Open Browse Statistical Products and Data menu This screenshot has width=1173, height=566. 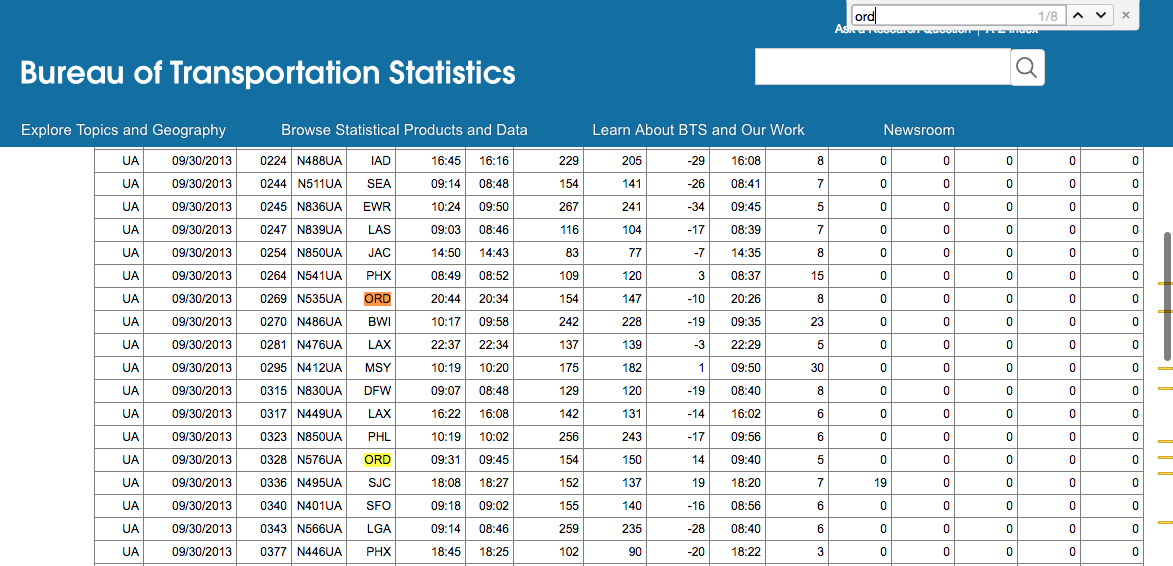pos(404,130)
